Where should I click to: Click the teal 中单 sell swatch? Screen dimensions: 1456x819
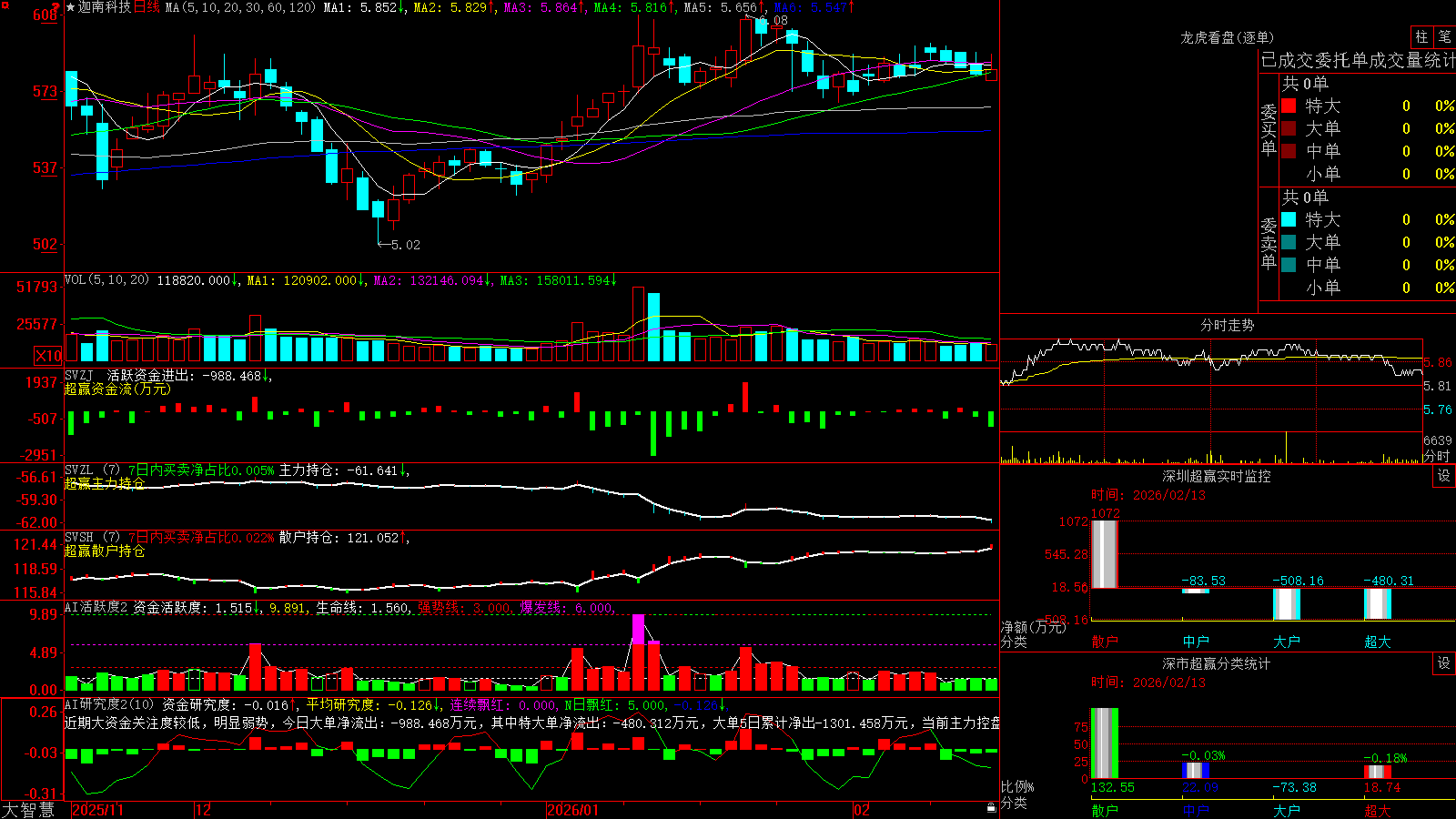click(x=1289, y=265)
